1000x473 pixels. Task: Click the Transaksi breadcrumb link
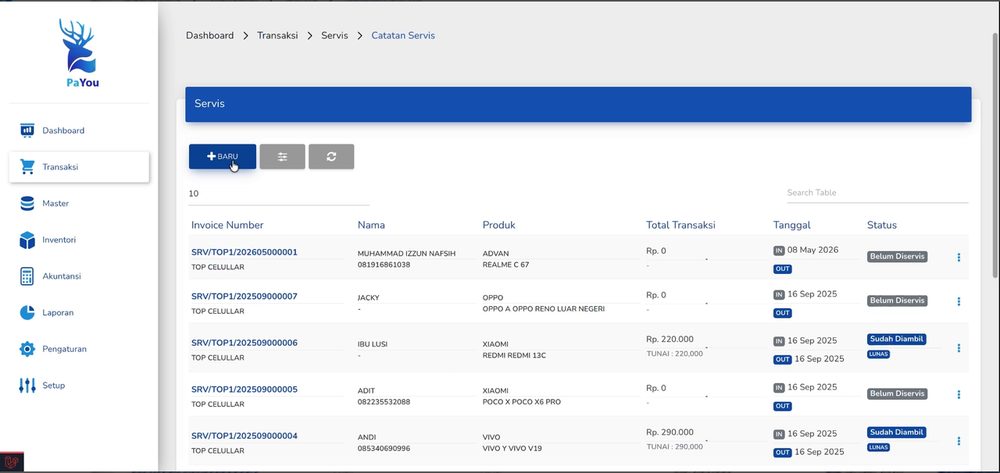[277, 36]
